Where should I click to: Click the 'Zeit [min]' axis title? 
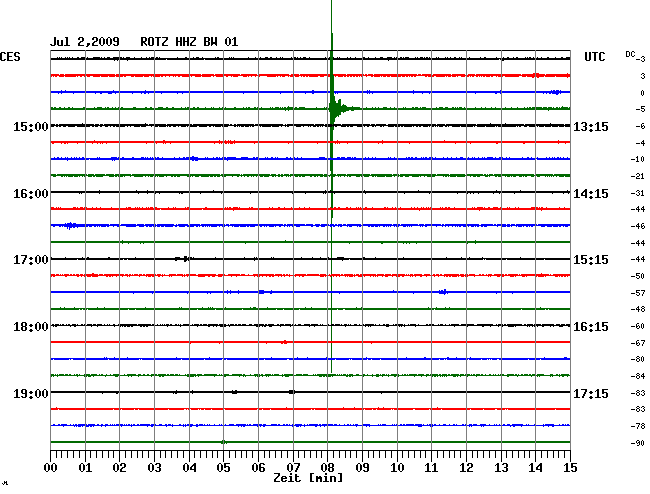tap(308, 478)
